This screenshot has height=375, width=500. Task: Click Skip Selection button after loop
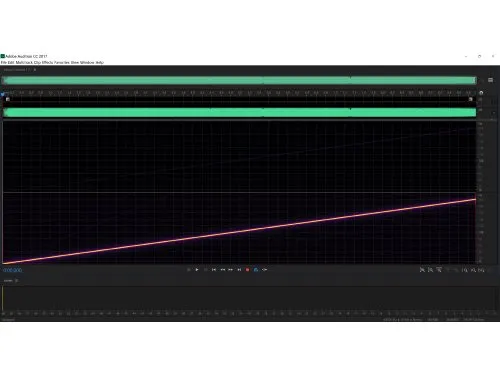click(x=264, y=270)
